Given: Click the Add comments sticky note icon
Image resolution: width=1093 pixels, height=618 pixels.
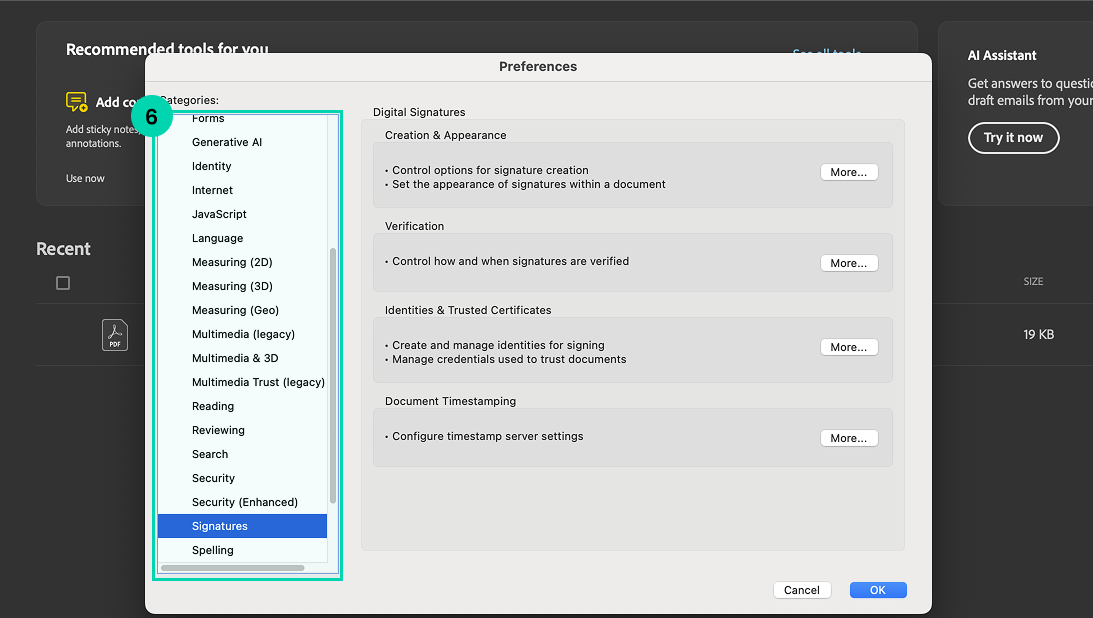Looking at the screenshot, I should click(x=77, y=102).
